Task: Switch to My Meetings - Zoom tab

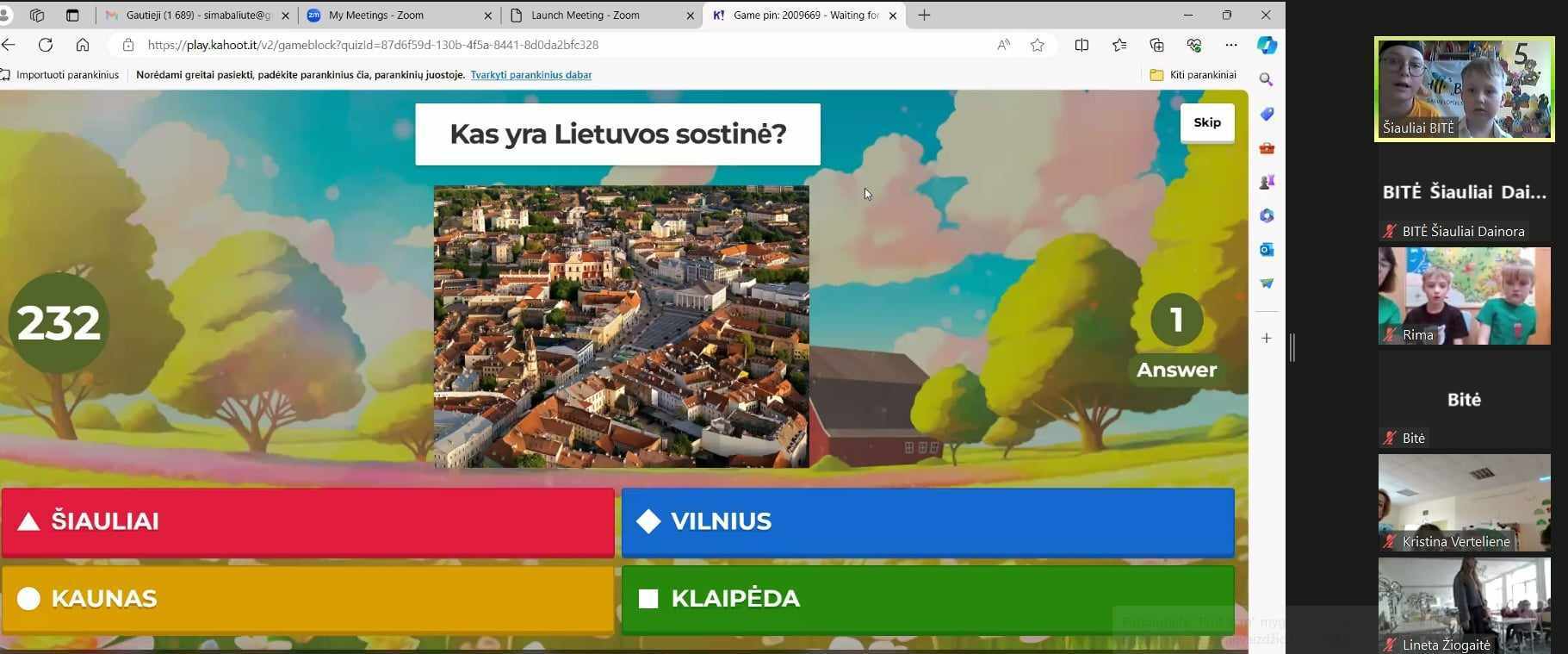Action: click(400, 16)
